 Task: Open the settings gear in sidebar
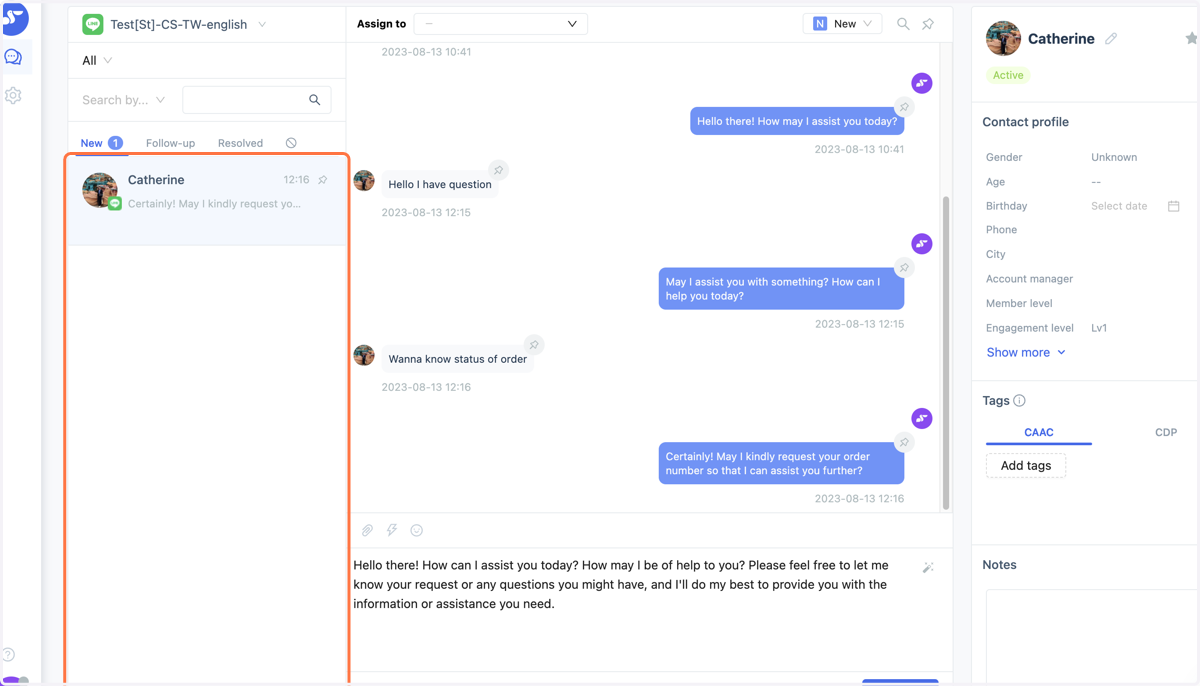tap(13, 96)
